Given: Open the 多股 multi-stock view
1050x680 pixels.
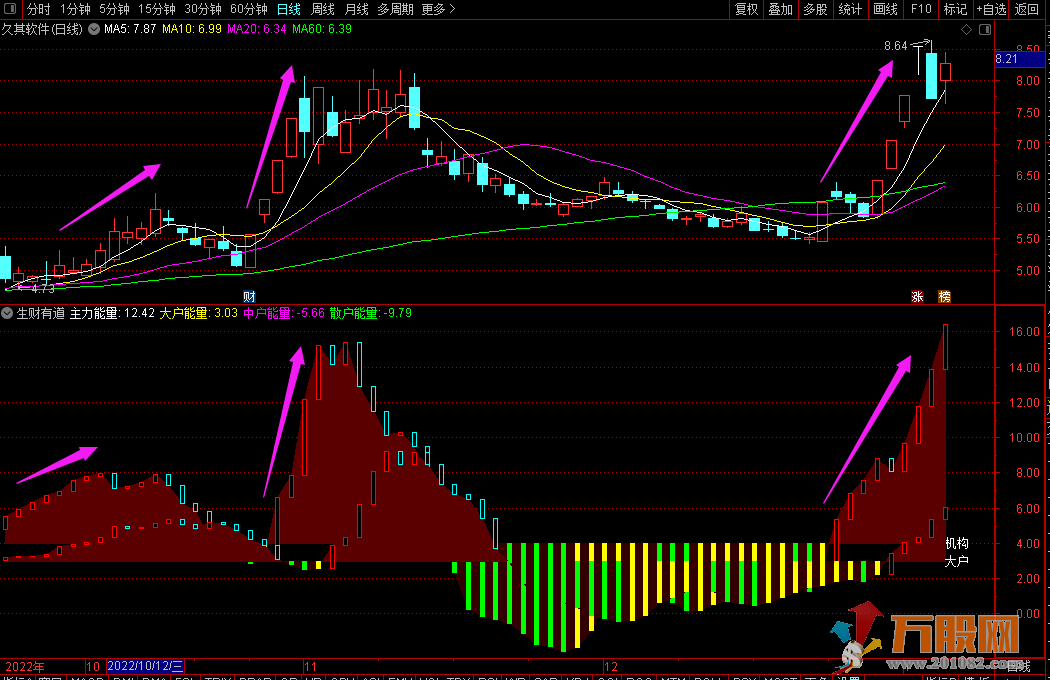Looking at the screenshot, I should point(816,9).
